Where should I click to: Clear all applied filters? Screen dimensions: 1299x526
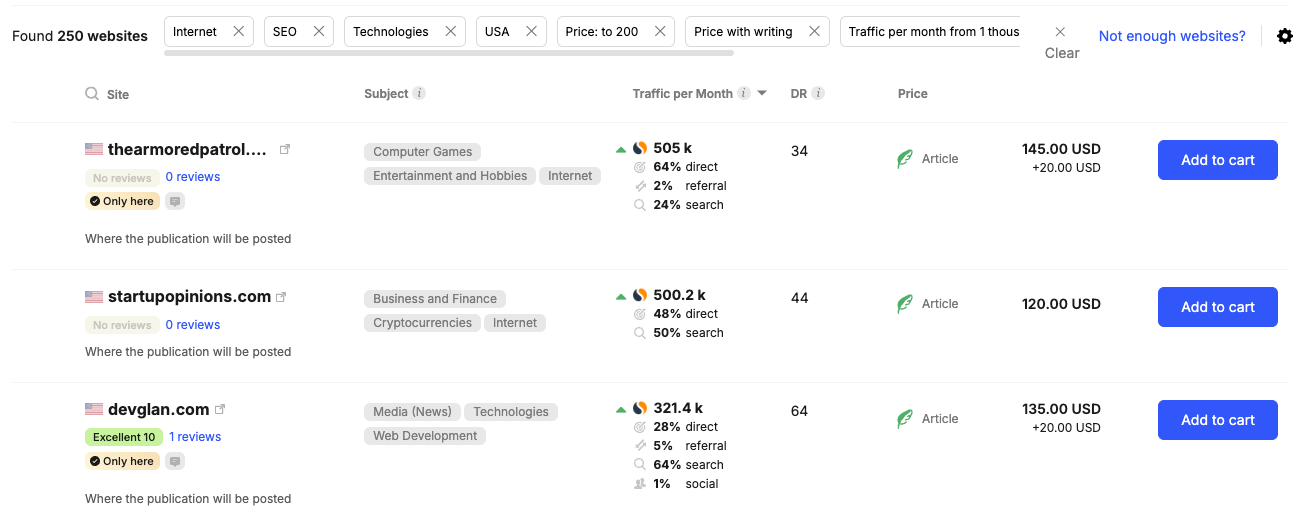tap(1061, 42)
